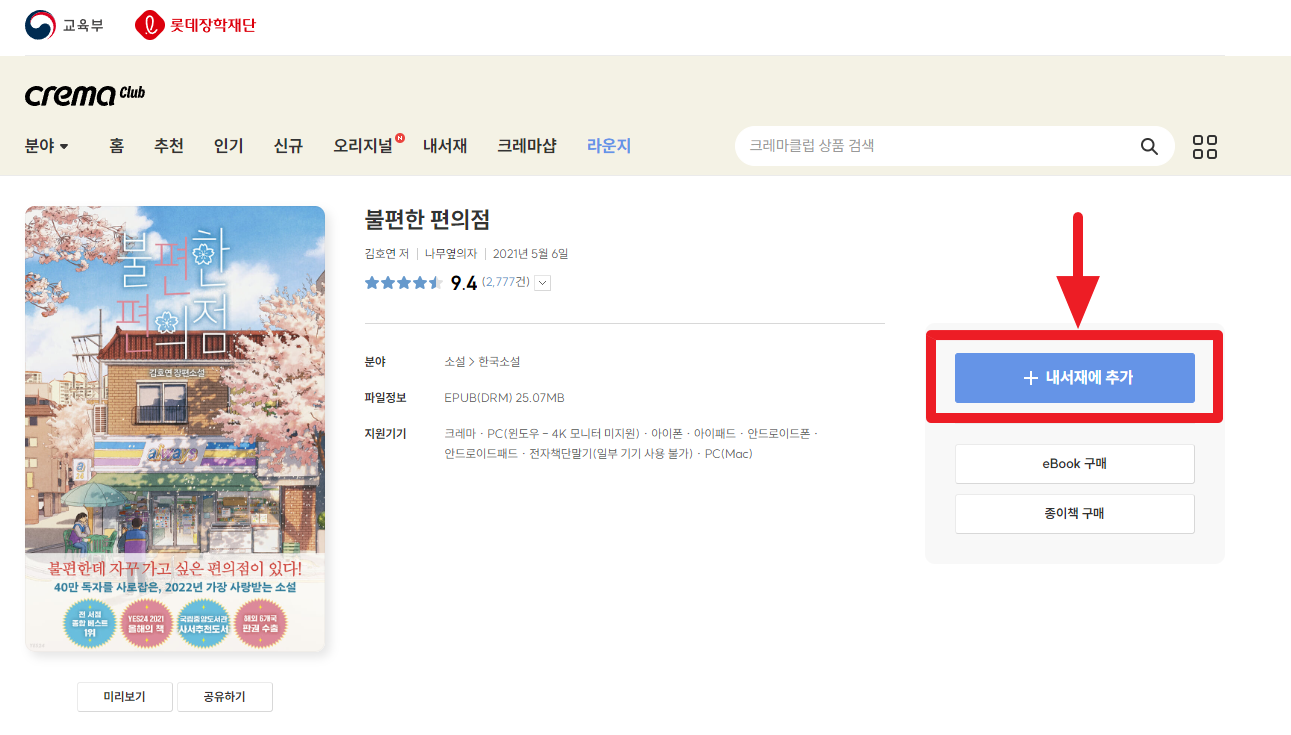The width and height of the screenshot is (1291, 735).
Task: Click the 9.4 rating score
Action: tap(464, 283)
